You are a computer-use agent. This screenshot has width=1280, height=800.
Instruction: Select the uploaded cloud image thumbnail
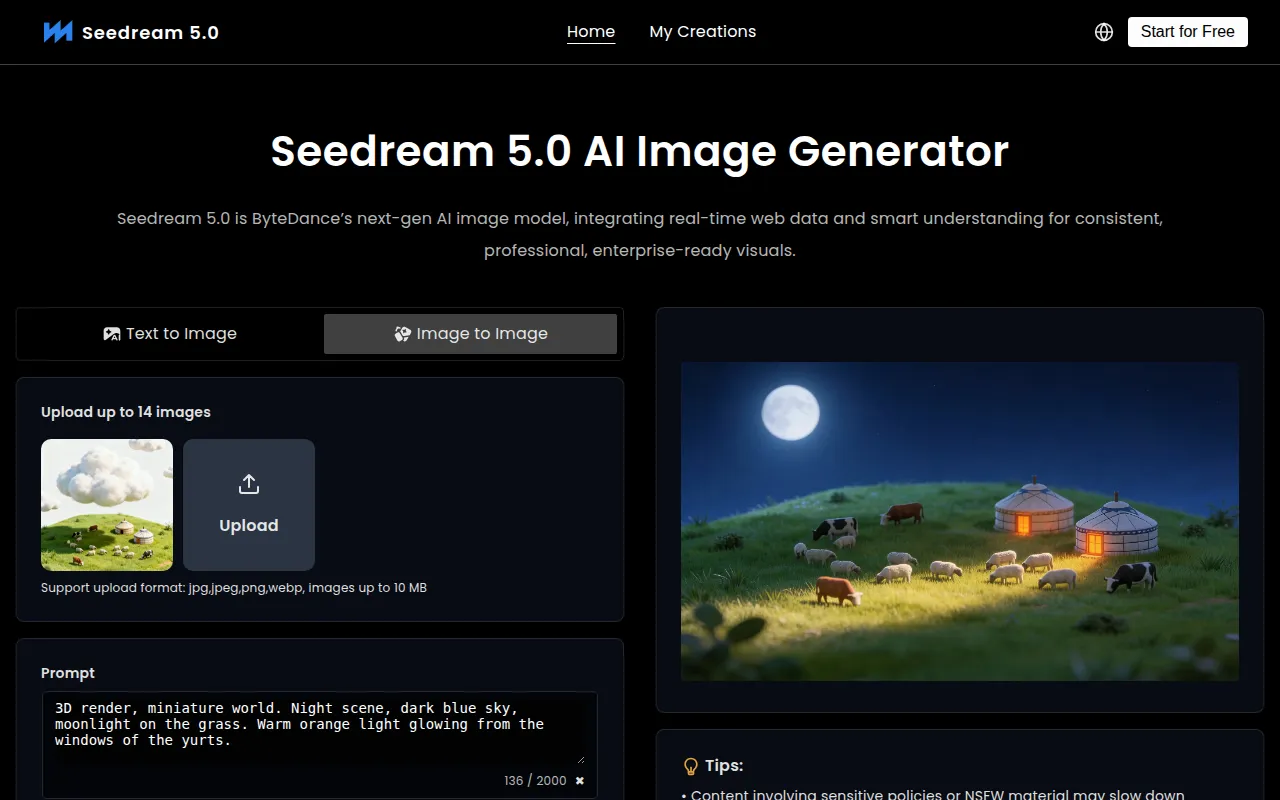click(x=106, y=504)
